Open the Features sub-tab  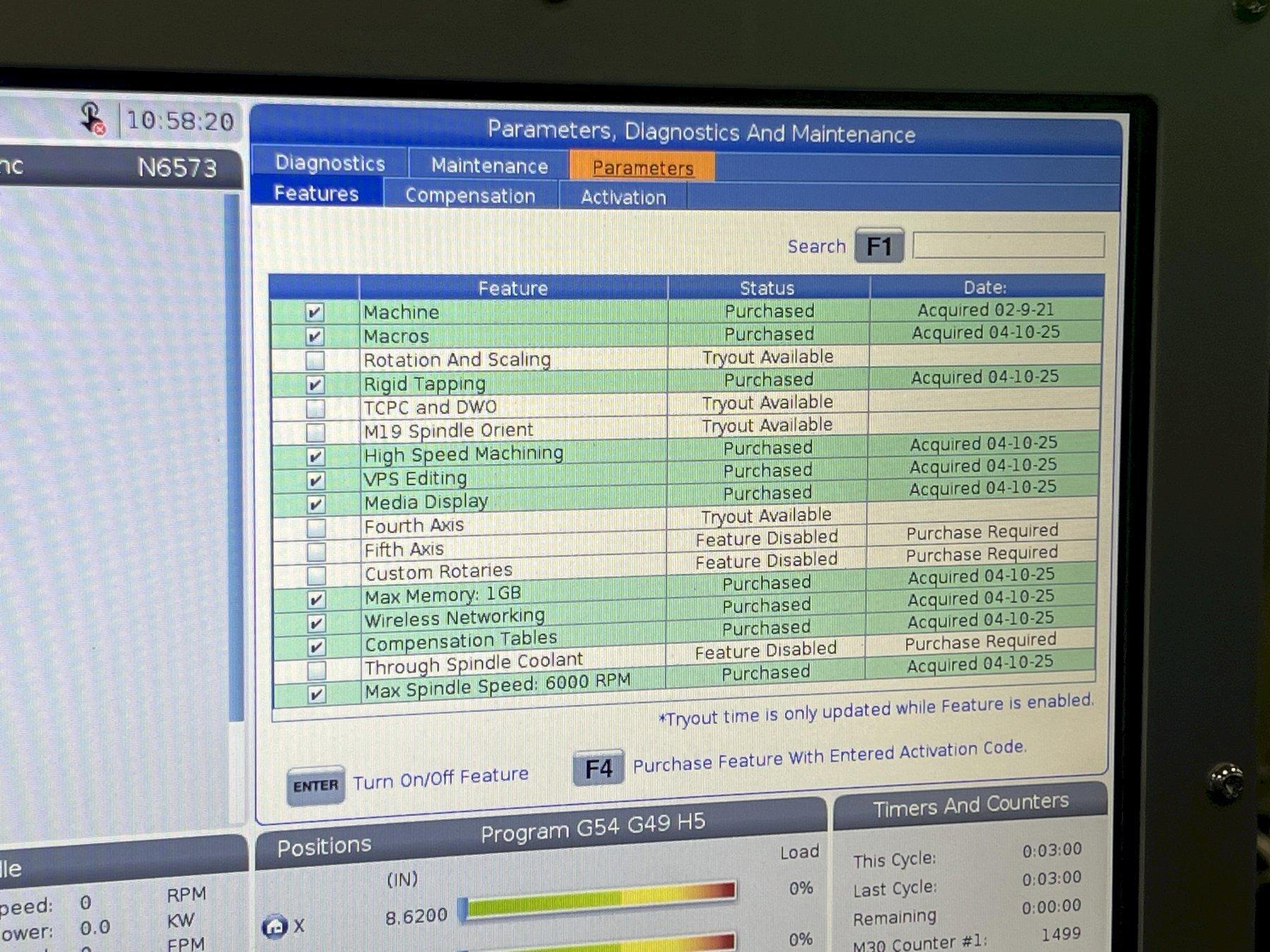point(316,193)
